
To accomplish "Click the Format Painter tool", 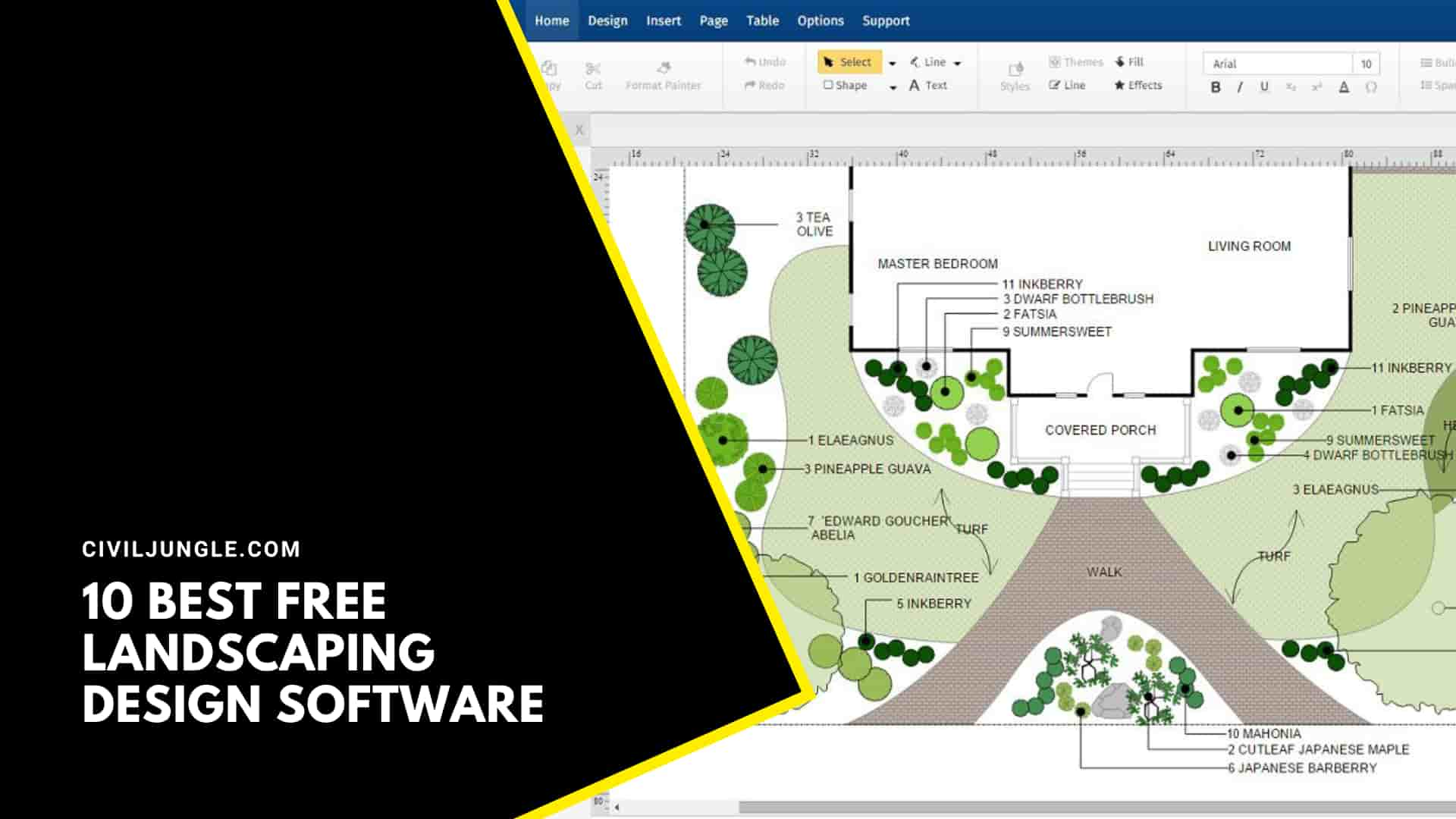I will [x=664, y=76].
